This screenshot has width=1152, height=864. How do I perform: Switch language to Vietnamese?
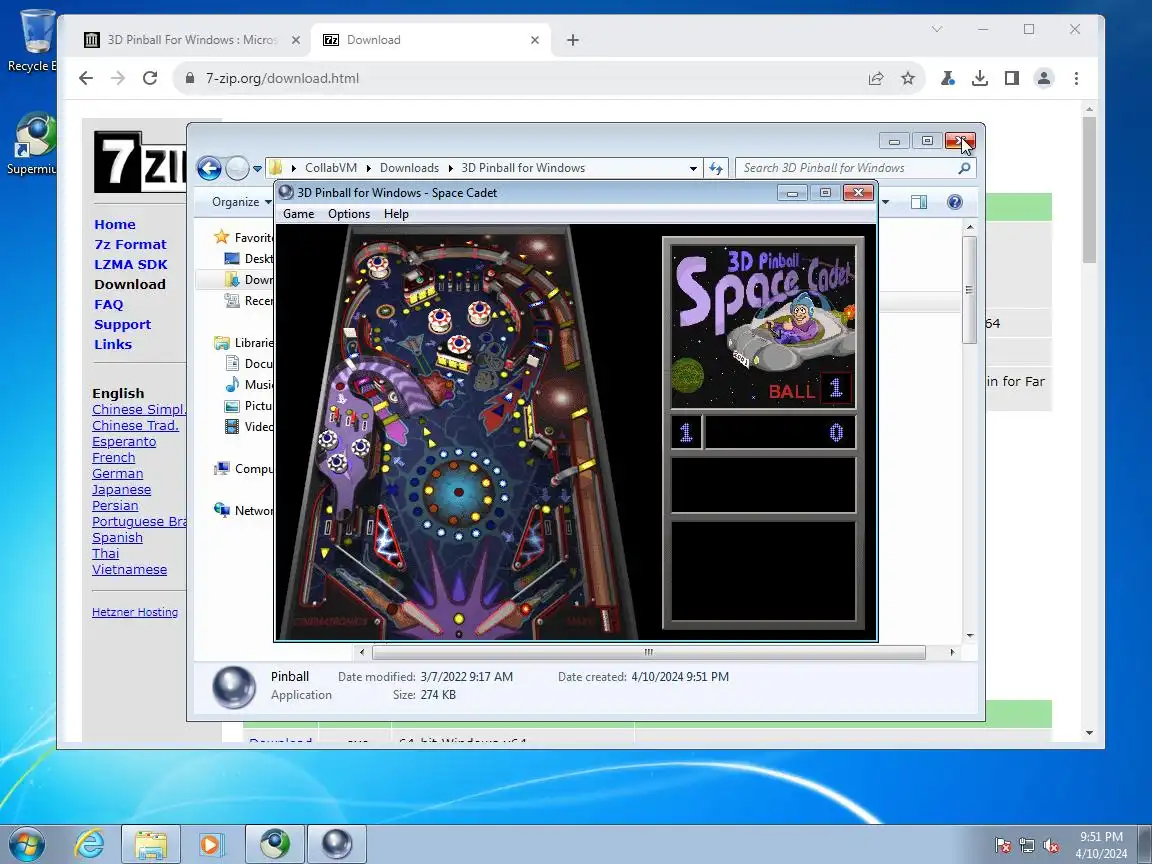(x=129, y=569)
